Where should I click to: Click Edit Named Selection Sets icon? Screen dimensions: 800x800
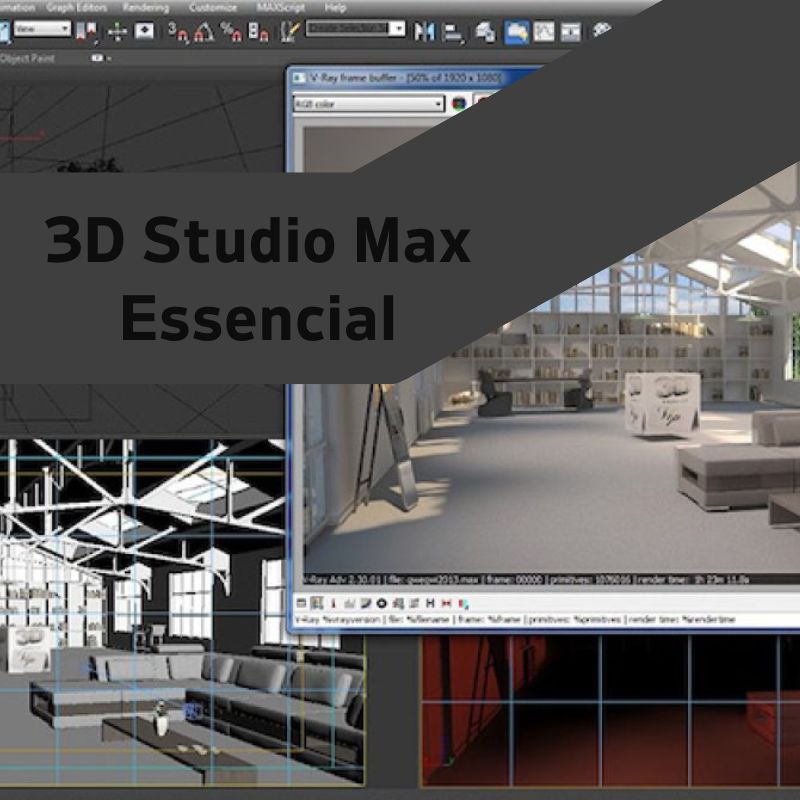[x=291, y=31]
